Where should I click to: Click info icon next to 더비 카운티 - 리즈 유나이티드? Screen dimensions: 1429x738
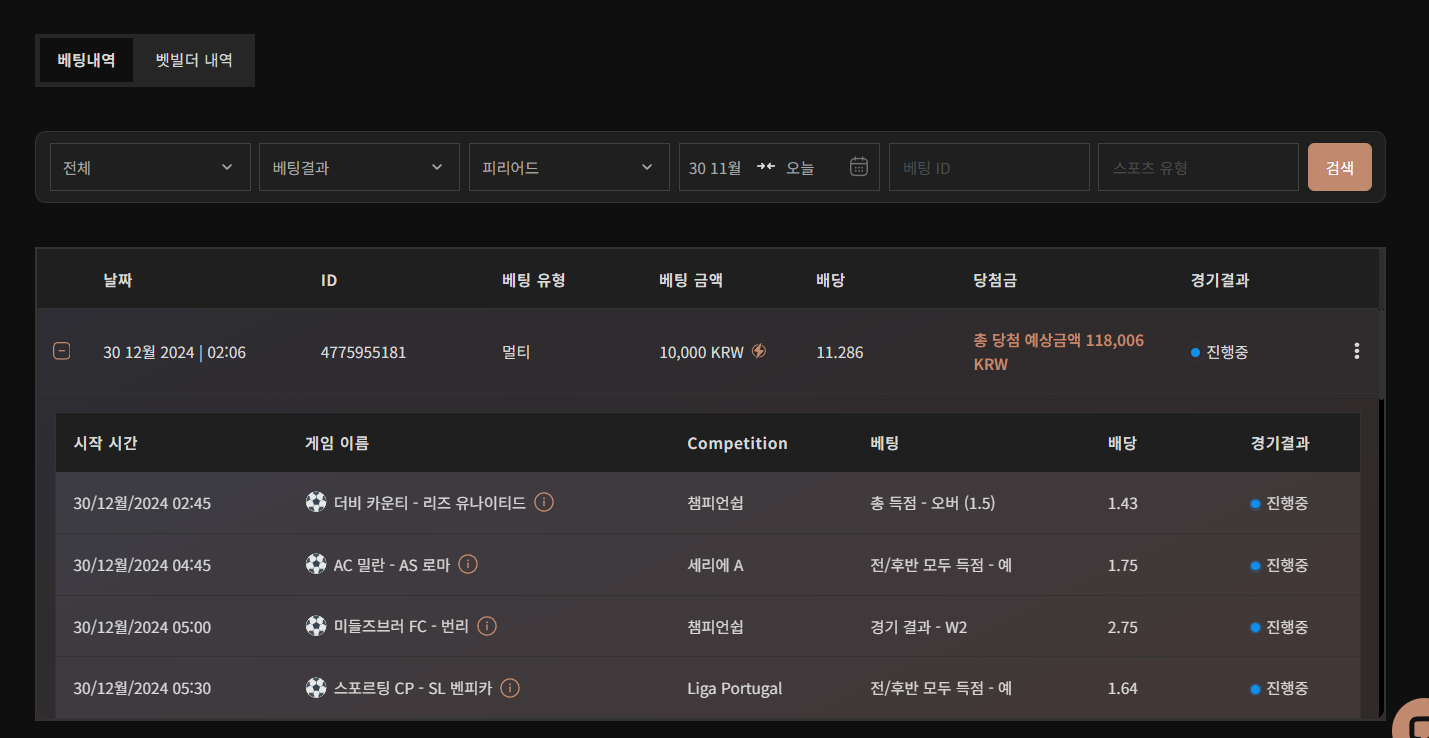544,502
